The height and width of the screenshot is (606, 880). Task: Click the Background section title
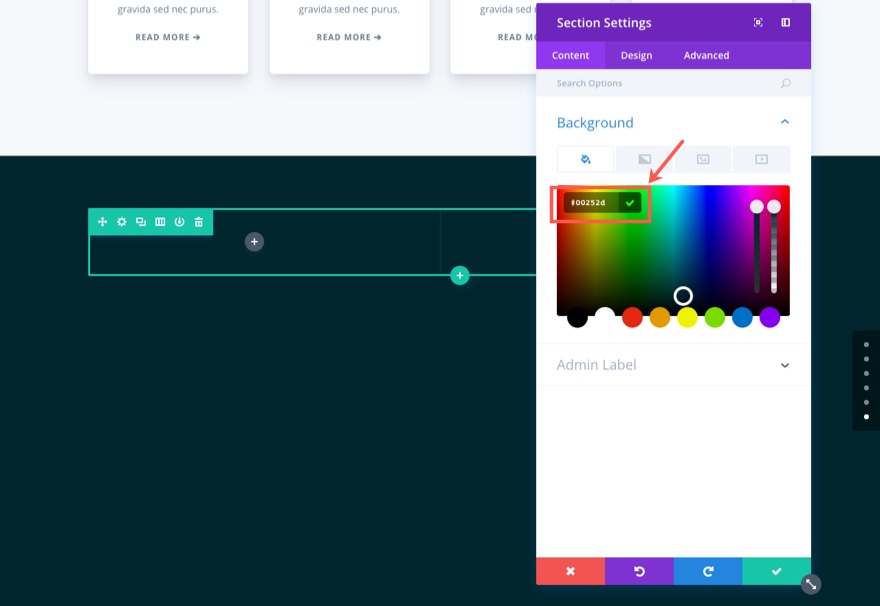point(595,122)
